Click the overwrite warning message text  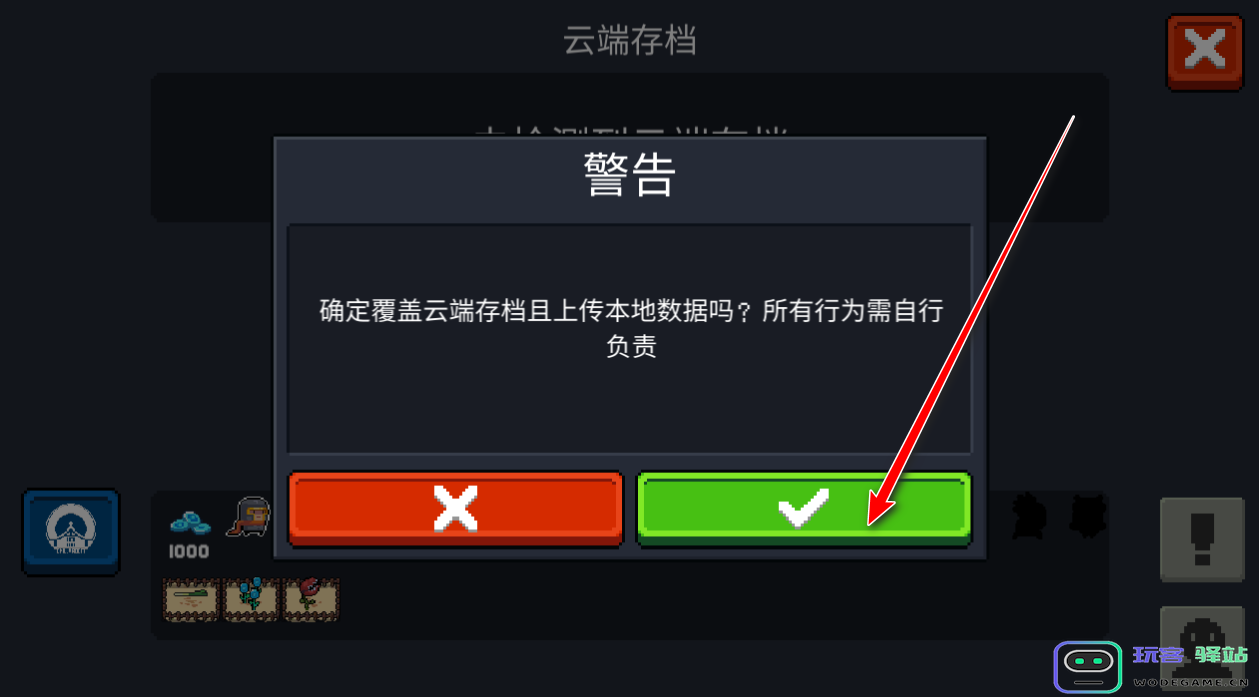[x=631, y=329]
